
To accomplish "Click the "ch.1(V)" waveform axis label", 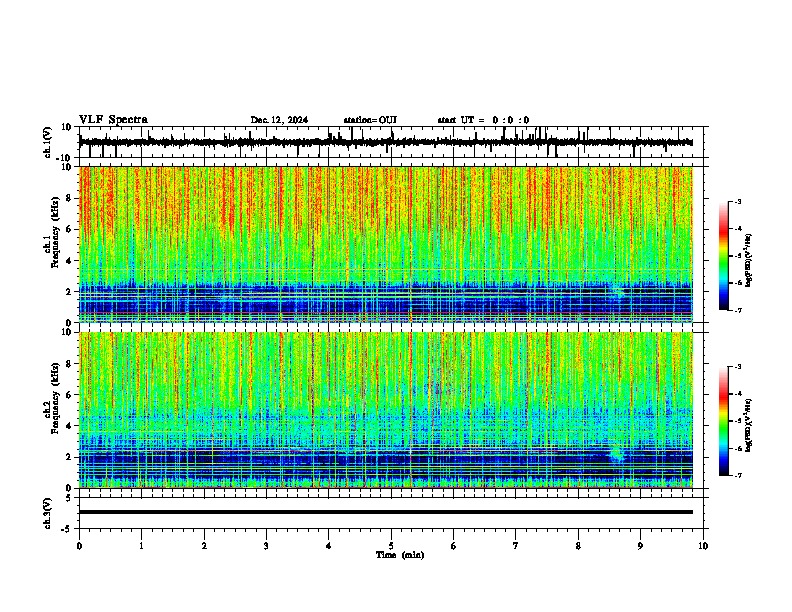I will click(48, 142).
